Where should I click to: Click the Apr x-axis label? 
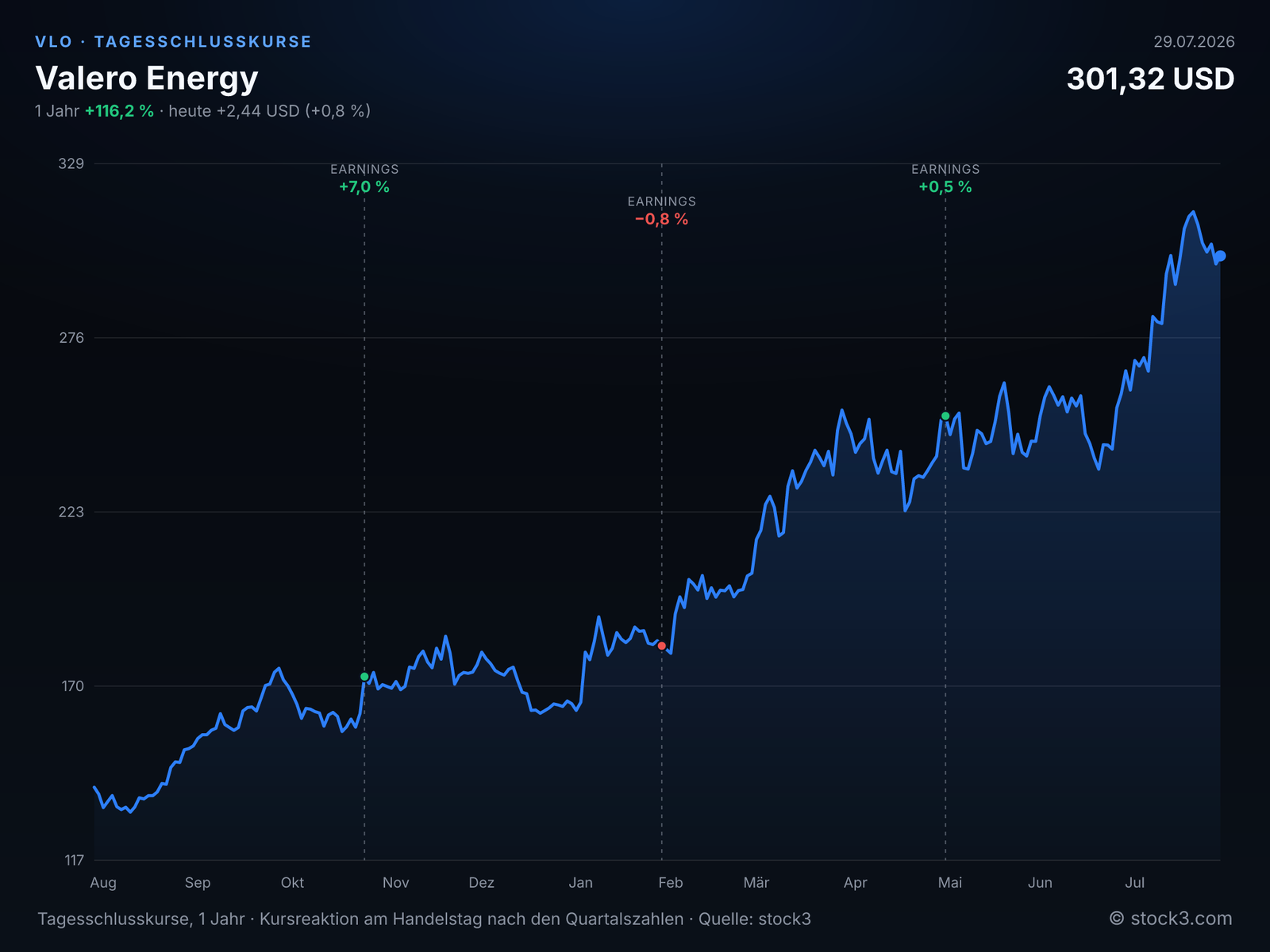(x=856, y=883)
